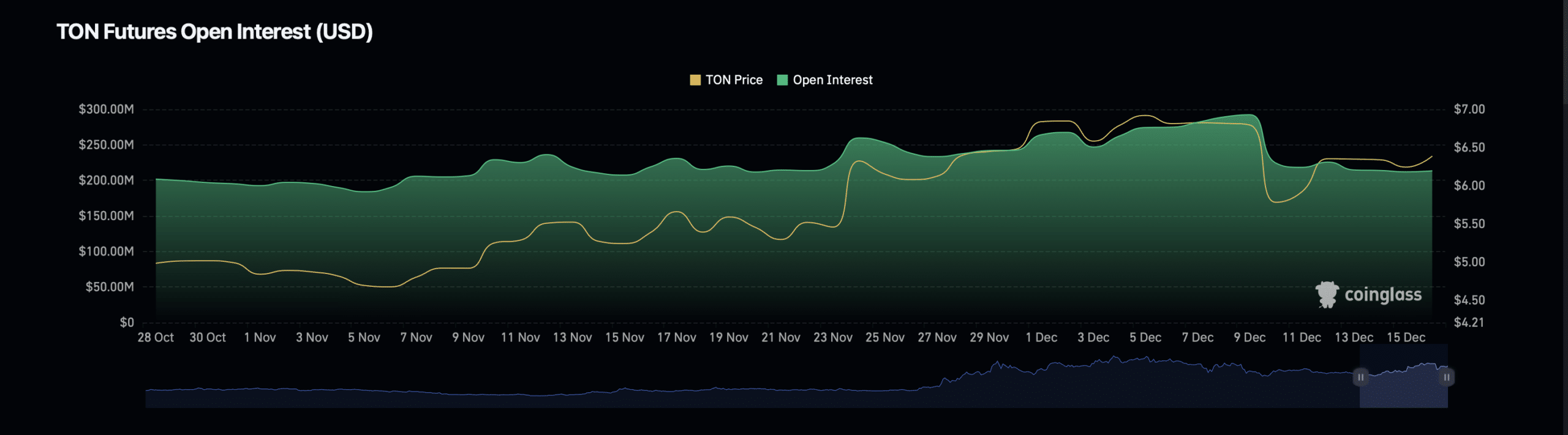Click the 1 Dec date marker
This screenshot has height=435, width=1568.
click(x=1041, y=338)
